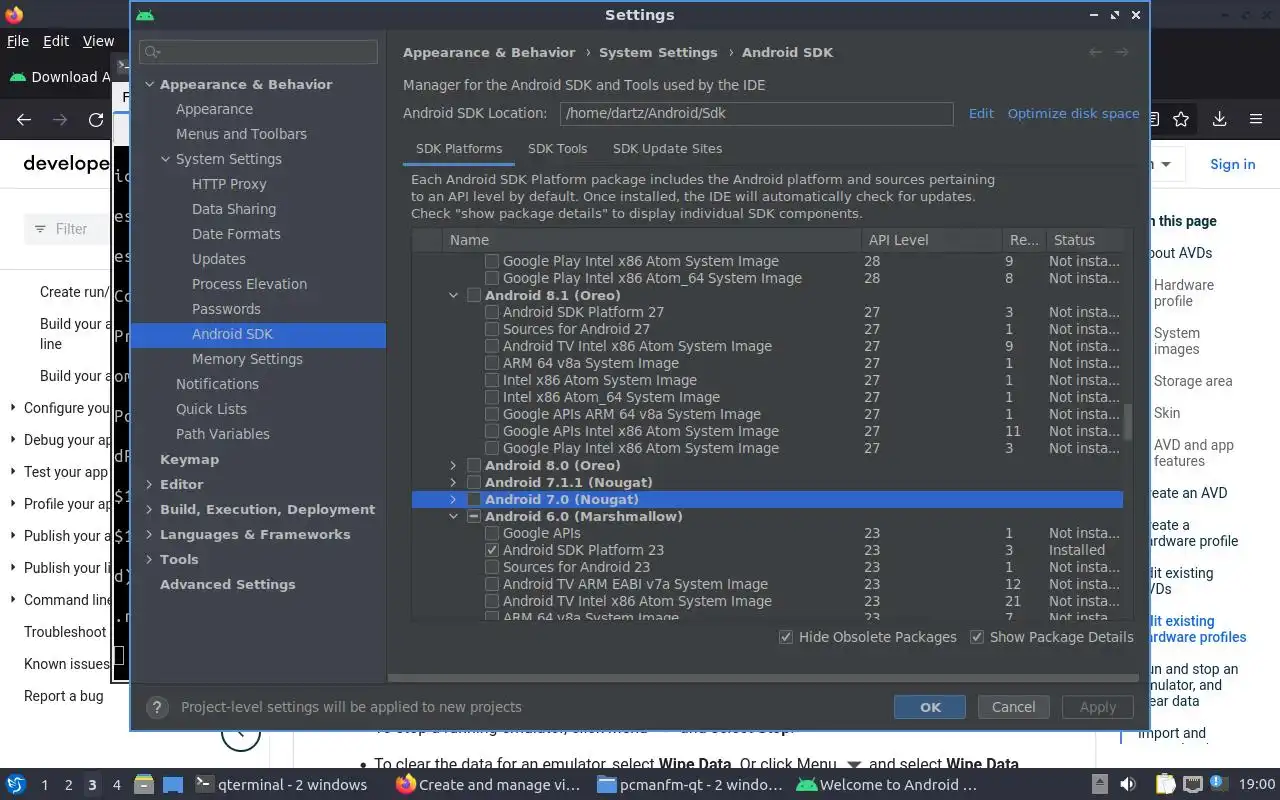1280x800 pixels.
Task: Collapse Appearance & Behavior section
Action: [x=149, y=84]
